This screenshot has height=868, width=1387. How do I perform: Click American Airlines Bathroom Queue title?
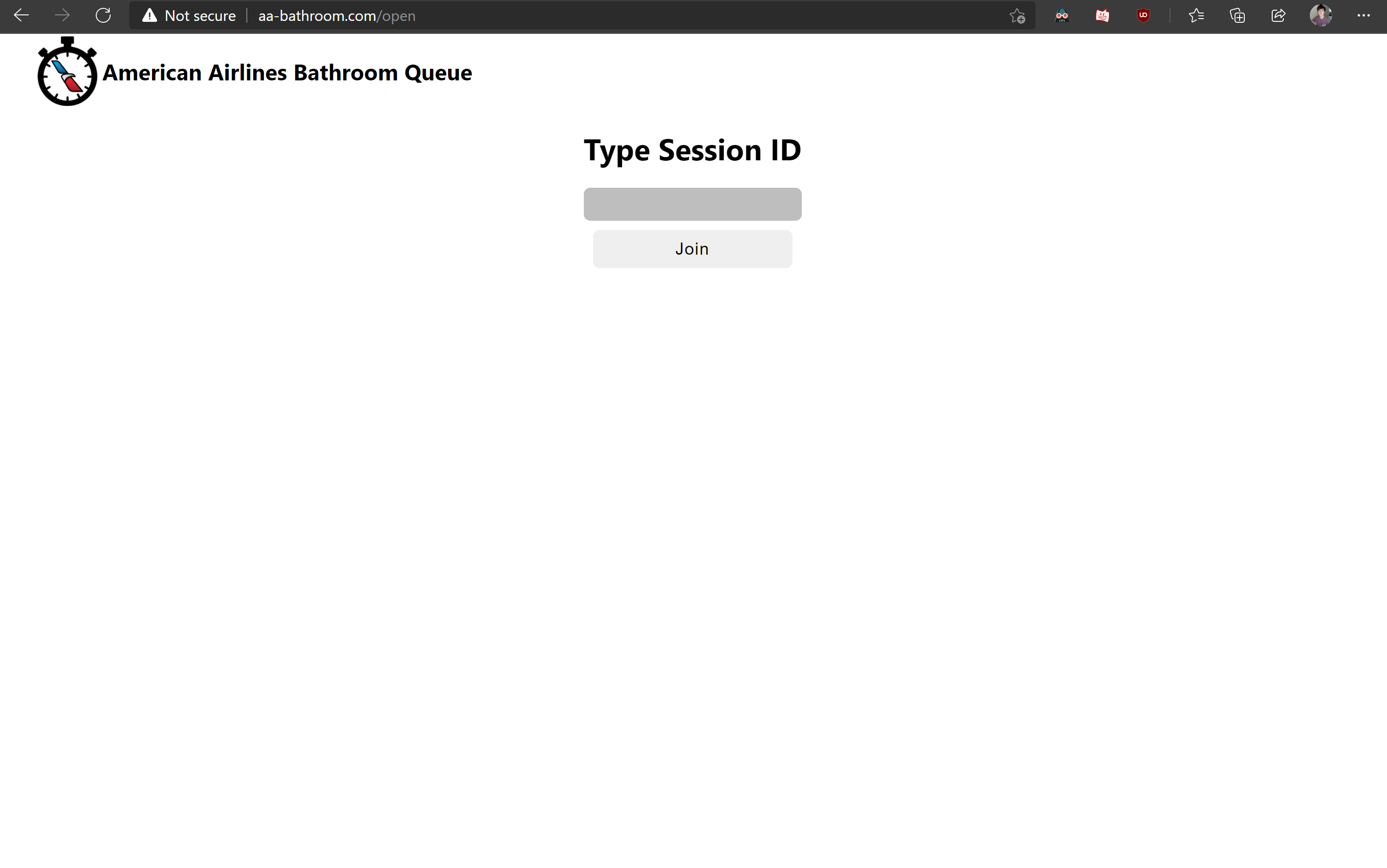287,73
